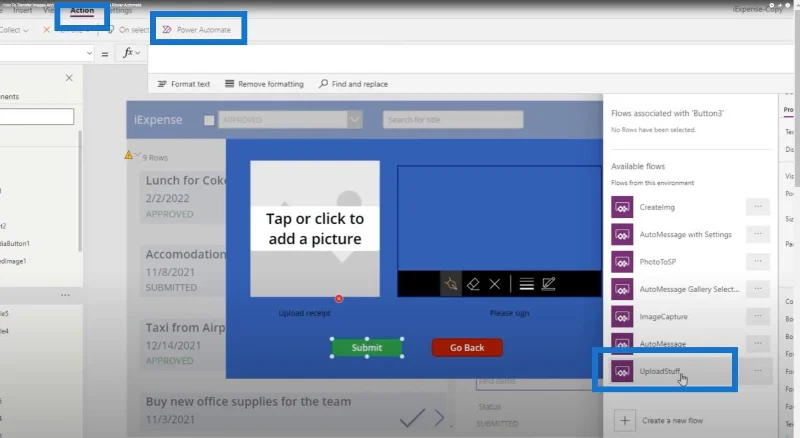
Task: Open more options for CreateImg flow
Action: pyautogui.click(x=758, y=207)
